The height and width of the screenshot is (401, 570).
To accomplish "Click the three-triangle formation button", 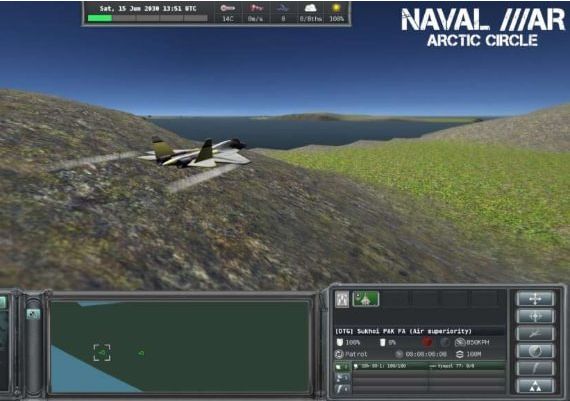I will (535, 386).
